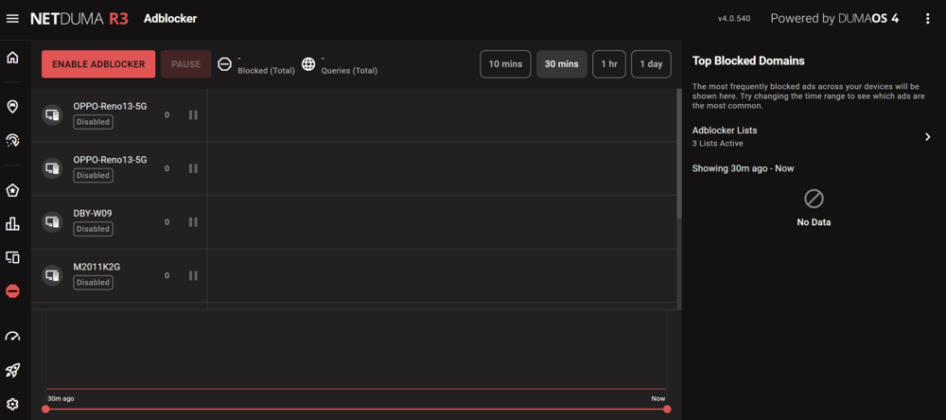Open the three-dot overflow menu
This screenshot has width=946, height=420.
[x=928, y=19]
